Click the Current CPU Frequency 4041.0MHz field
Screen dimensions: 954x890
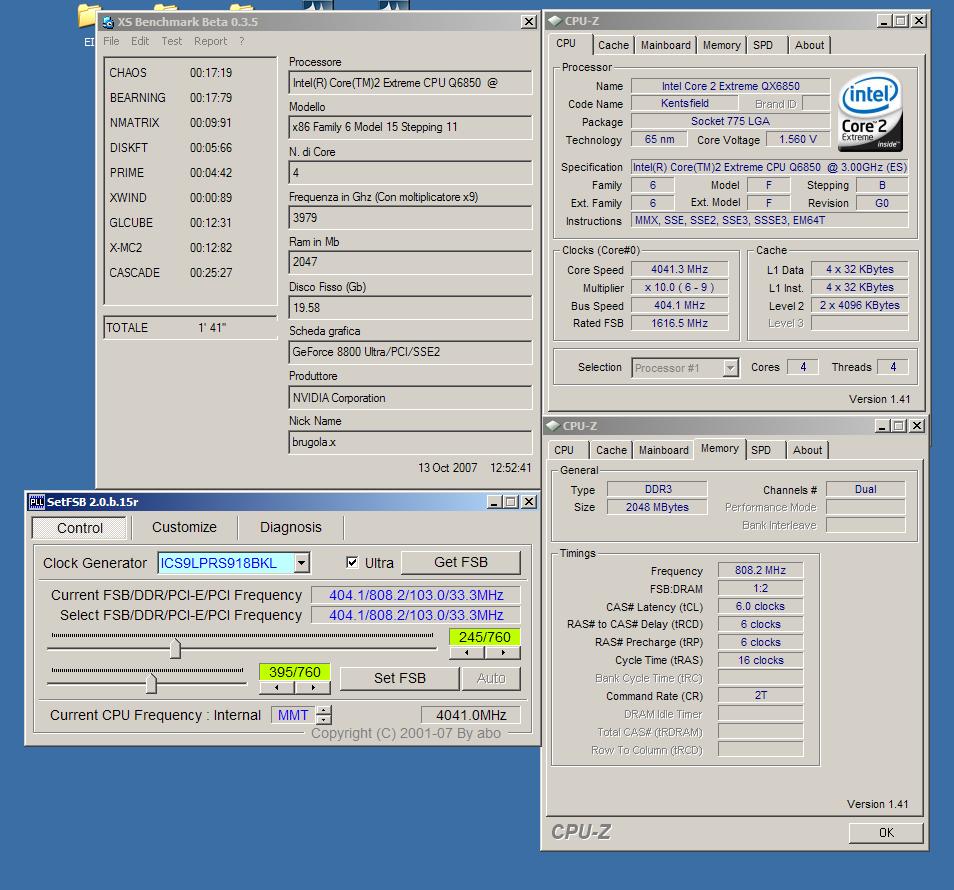(x=471, y=715)
